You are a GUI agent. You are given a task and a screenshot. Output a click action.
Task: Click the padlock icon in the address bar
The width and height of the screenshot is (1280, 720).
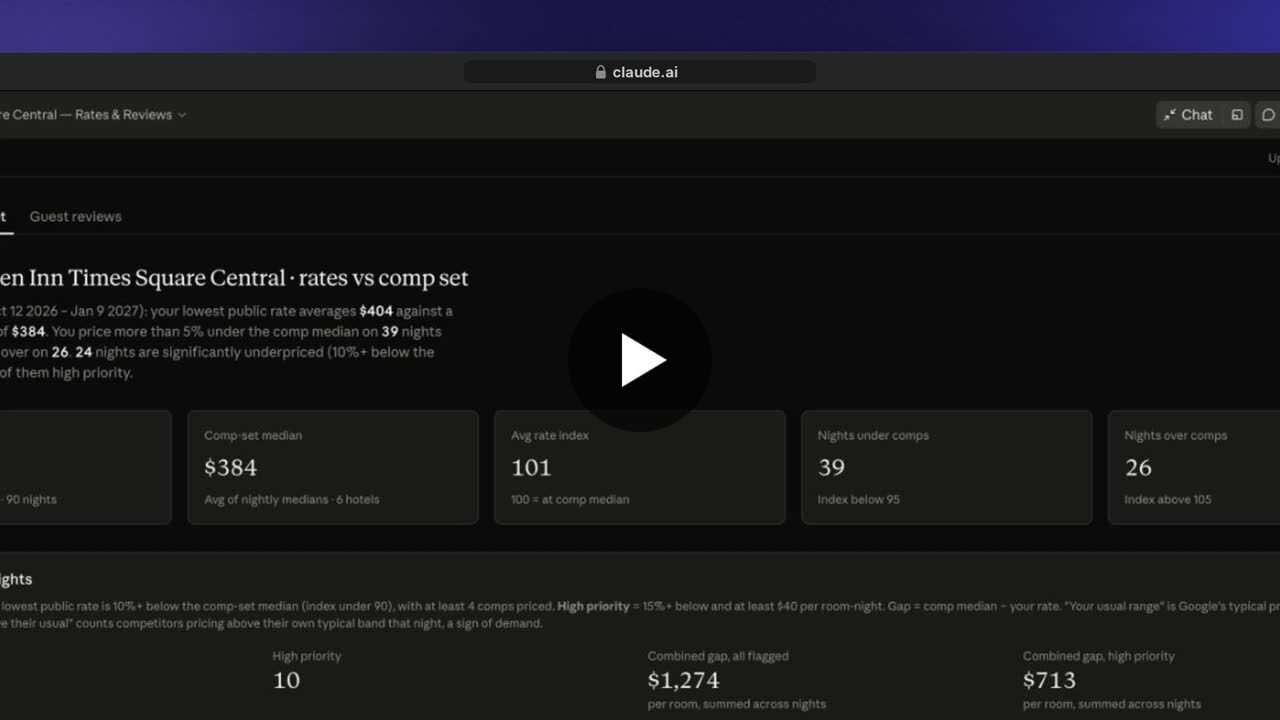[601, 72]
